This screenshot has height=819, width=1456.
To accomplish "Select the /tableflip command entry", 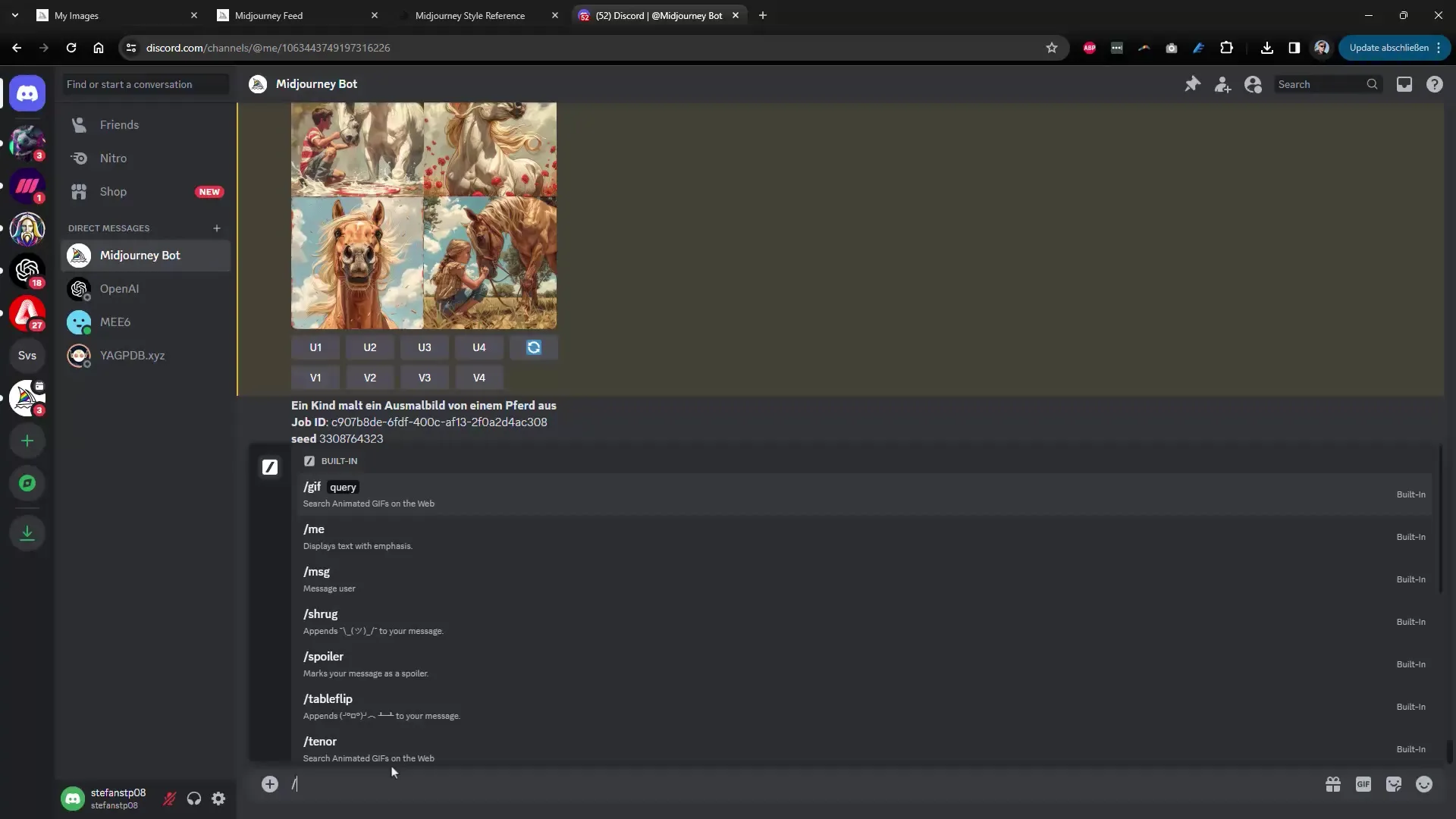I will tap(328, 705).
